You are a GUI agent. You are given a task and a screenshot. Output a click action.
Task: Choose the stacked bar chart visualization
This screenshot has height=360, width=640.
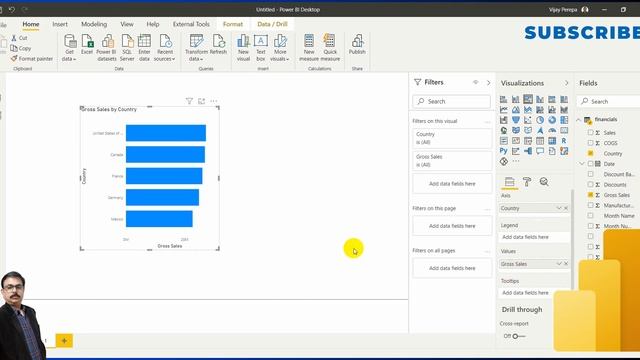(x=504, y=99)
